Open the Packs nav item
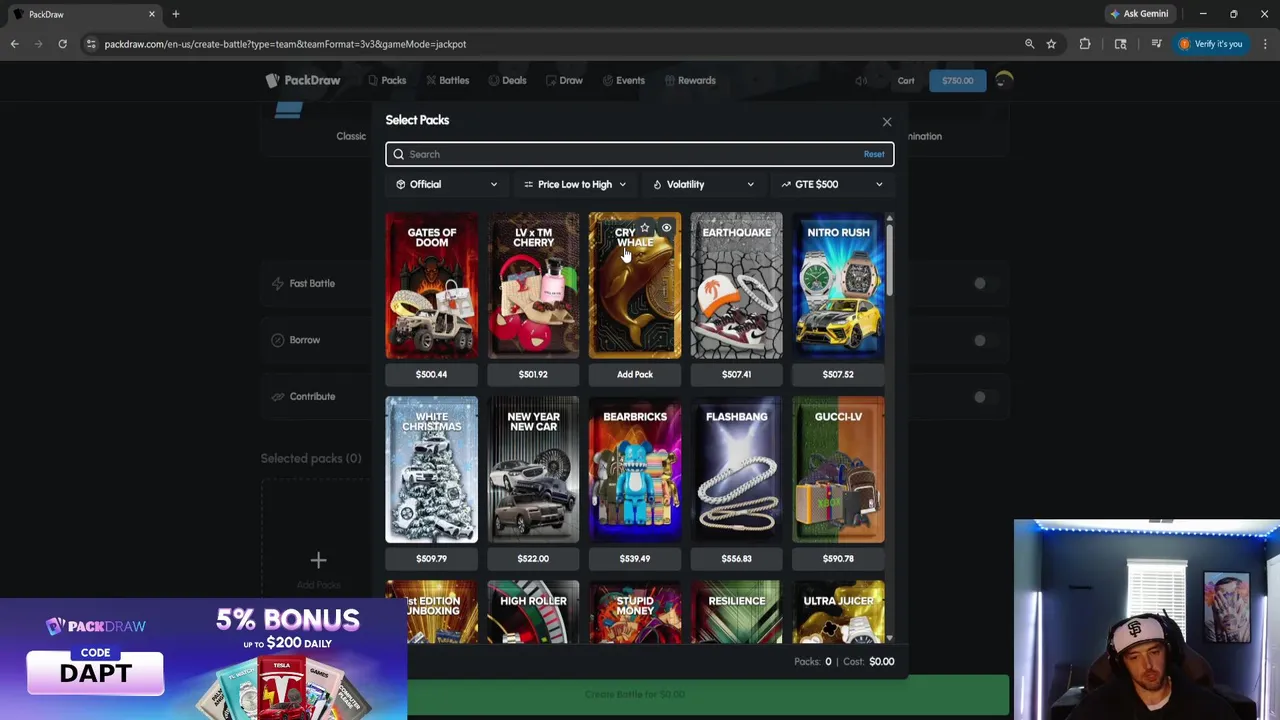 [387, 80]
